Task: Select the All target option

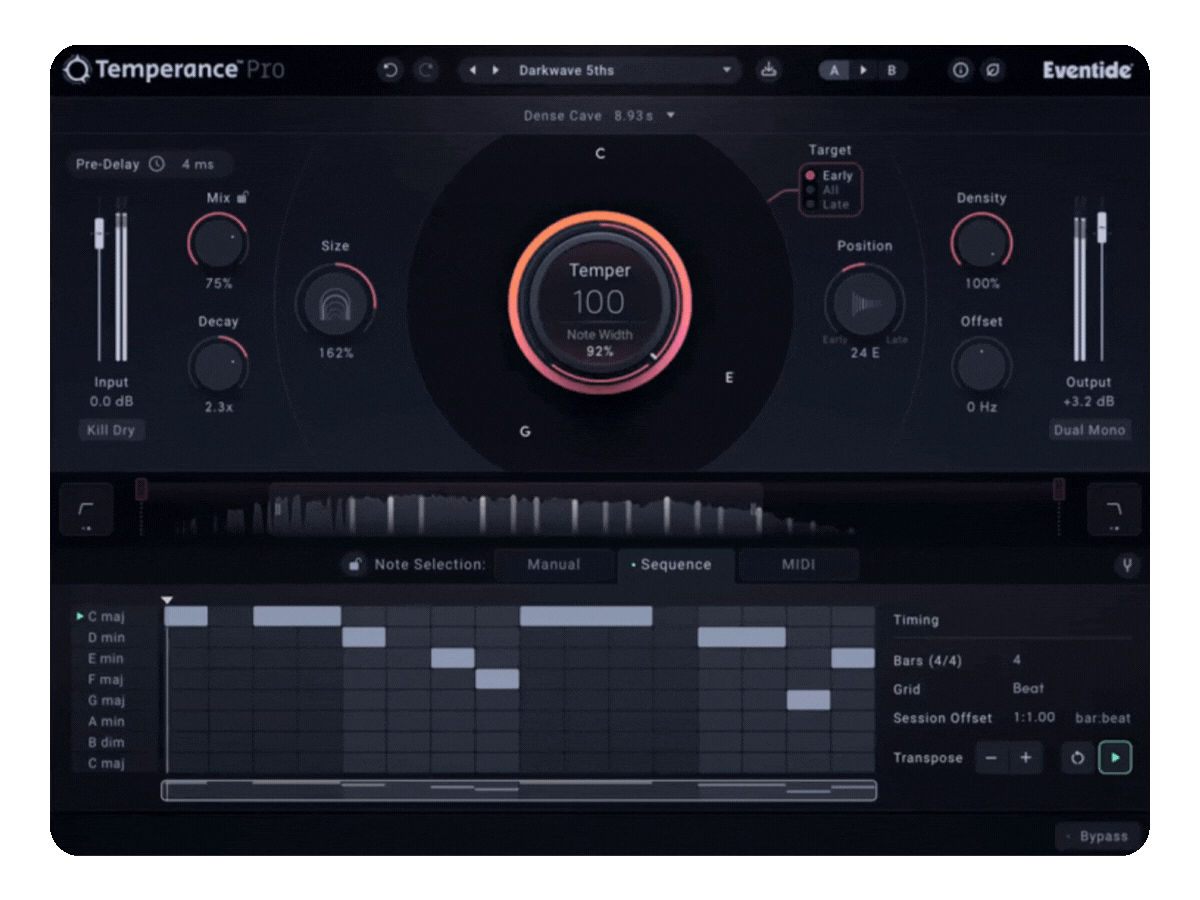Action: click(x=810, y=190)
